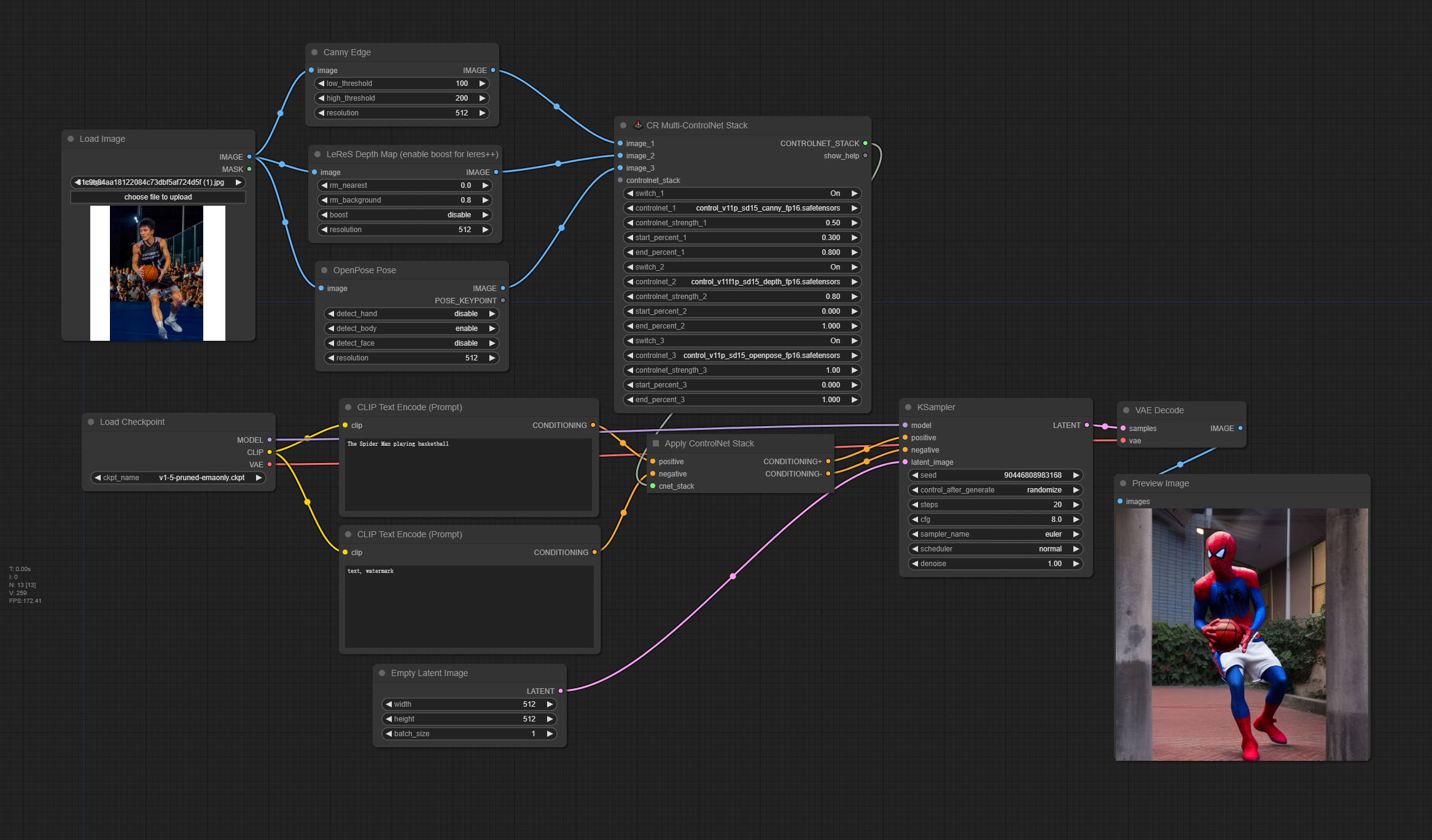Click the LATENT output socket of Empty Latent Image
This screenshot has width=1432, height=840.
click(561, 691)
